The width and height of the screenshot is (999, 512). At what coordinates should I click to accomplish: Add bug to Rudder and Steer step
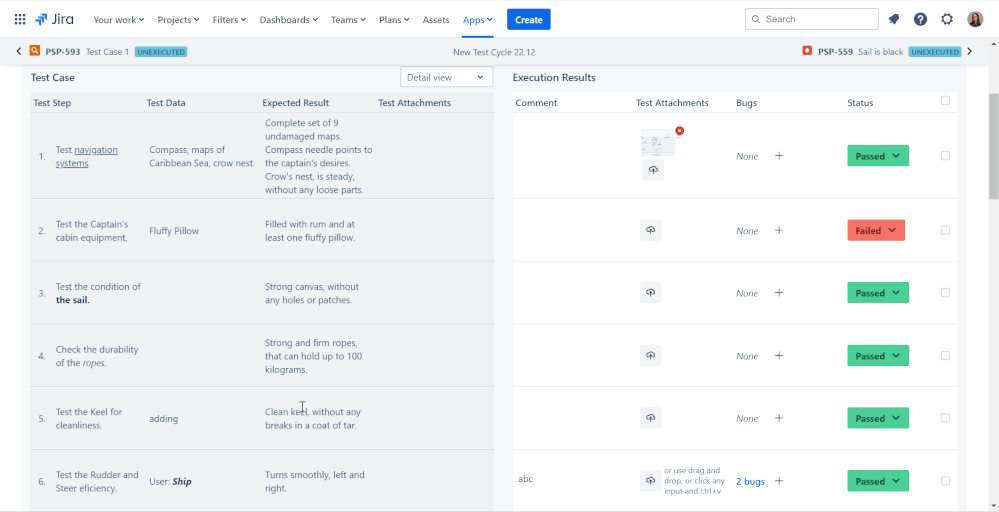pyautogui.click(x=779, y=481)
